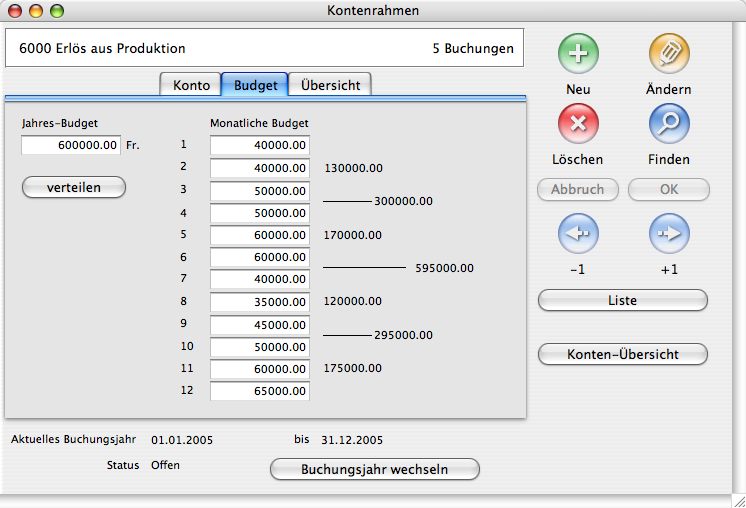746x508 pixels.
Task: Click Buchungsjahr wechseln button
Action: click(375, 469)
